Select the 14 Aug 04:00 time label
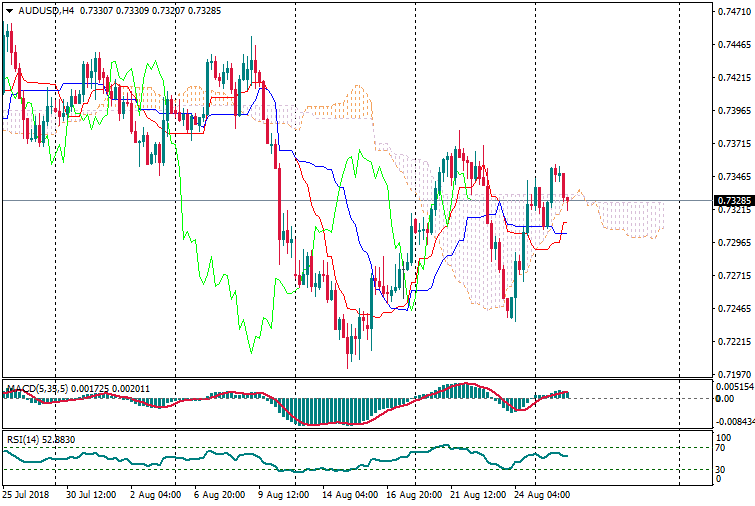The width and height of the screenshot is (755, 506). (x=348, y=494)
